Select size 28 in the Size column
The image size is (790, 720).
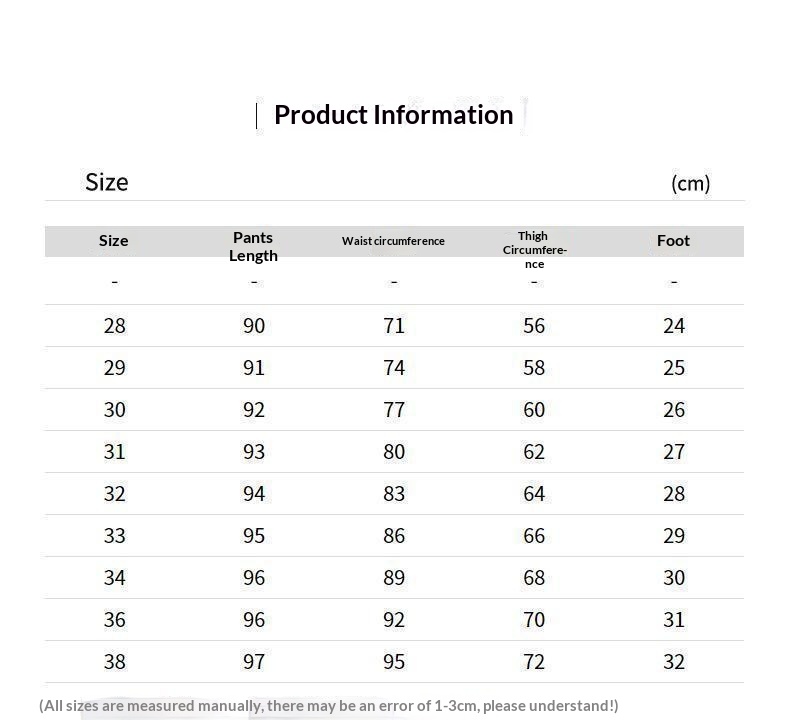114,326
